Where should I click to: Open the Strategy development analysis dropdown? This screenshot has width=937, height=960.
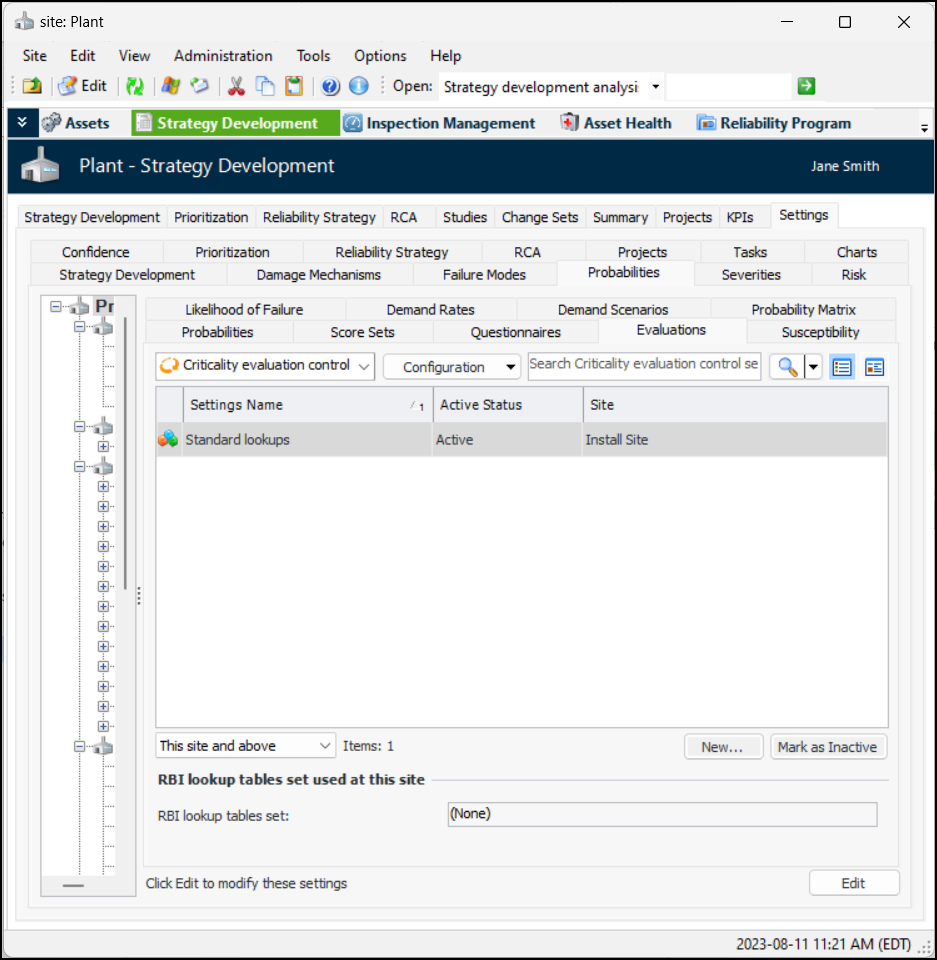tap(655, 87)
